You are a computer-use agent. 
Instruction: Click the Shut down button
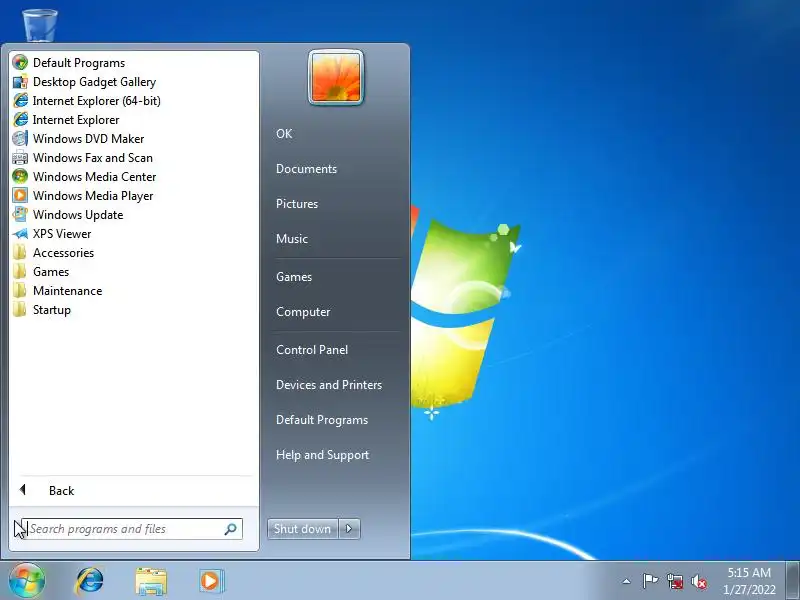click(x=303, y=529)
